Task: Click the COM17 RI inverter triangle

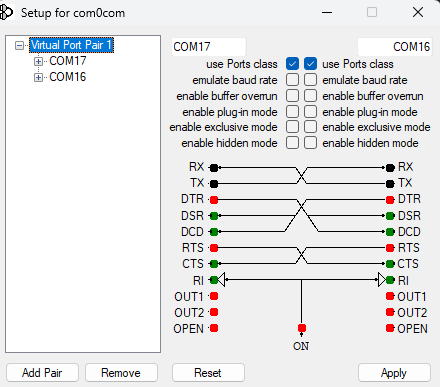Action: 222,280
